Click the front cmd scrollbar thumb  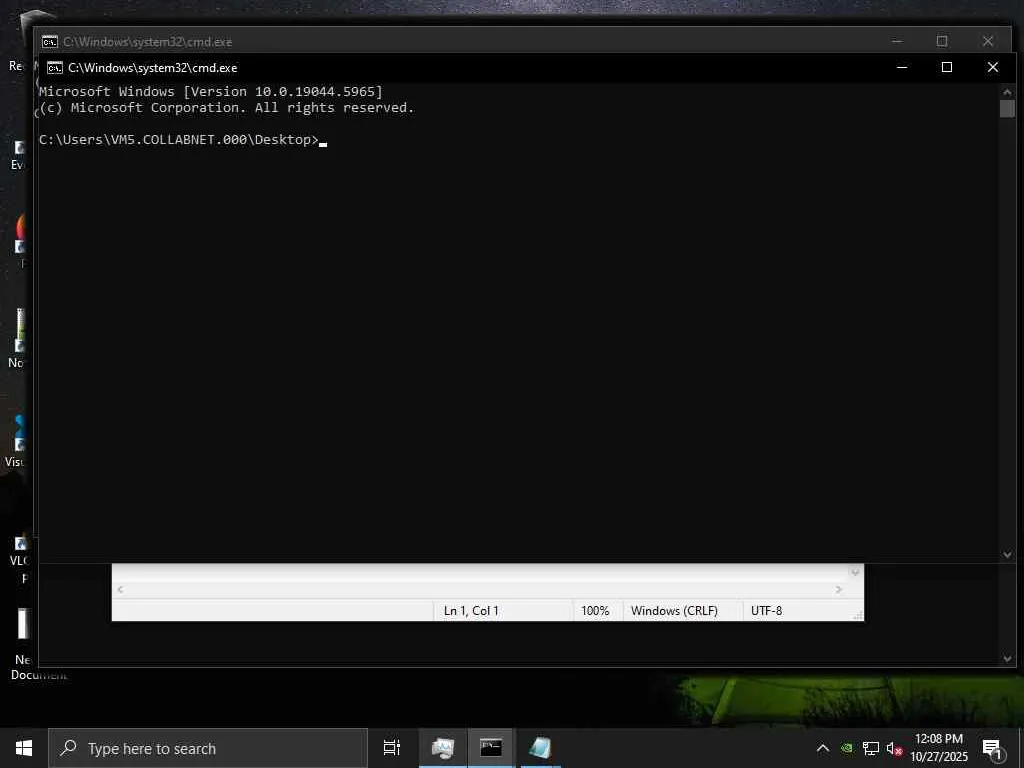point(1007,108)
